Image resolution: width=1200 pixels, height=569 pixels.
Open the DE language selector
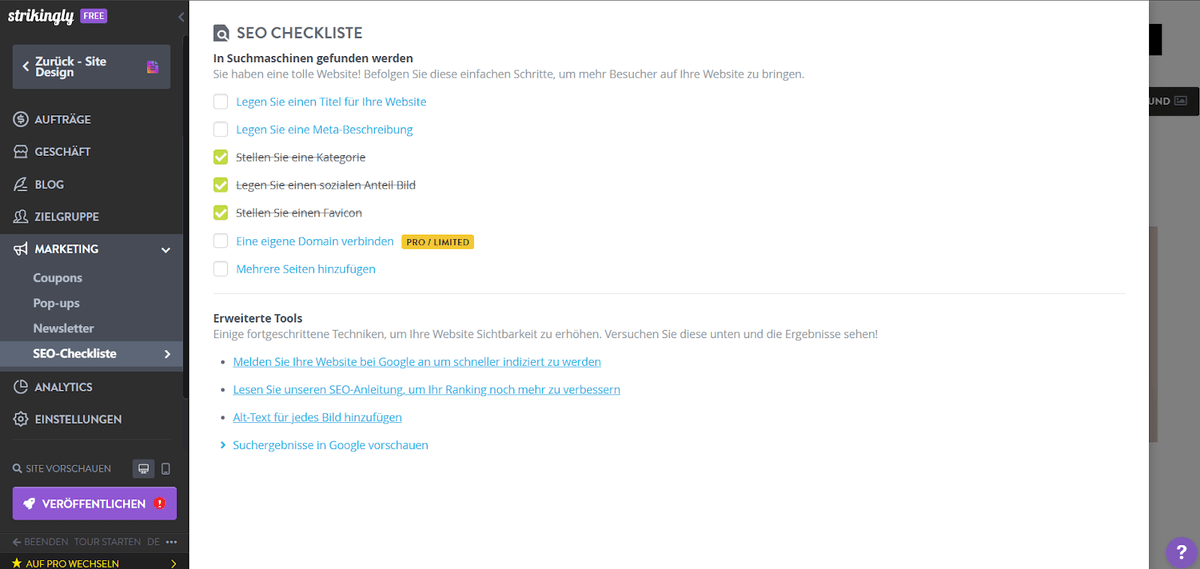coord(154,542)
